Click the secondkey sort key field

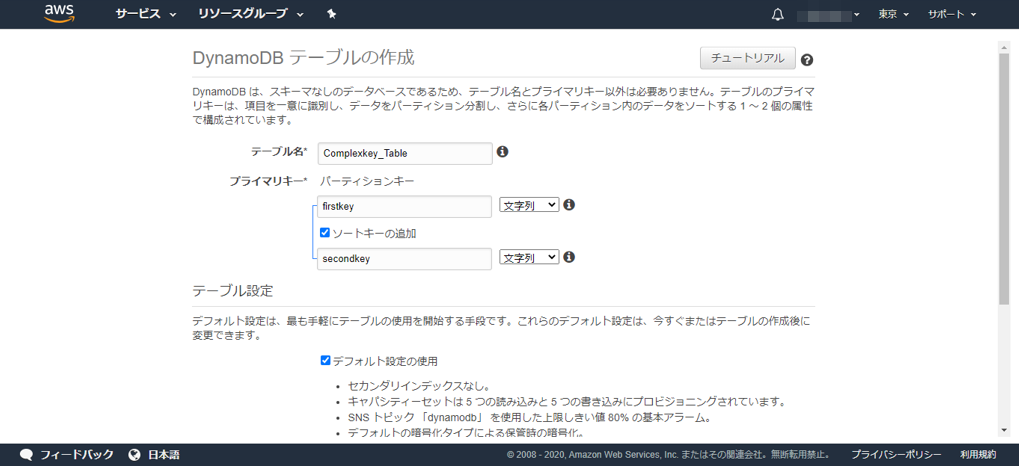point(405,258)
